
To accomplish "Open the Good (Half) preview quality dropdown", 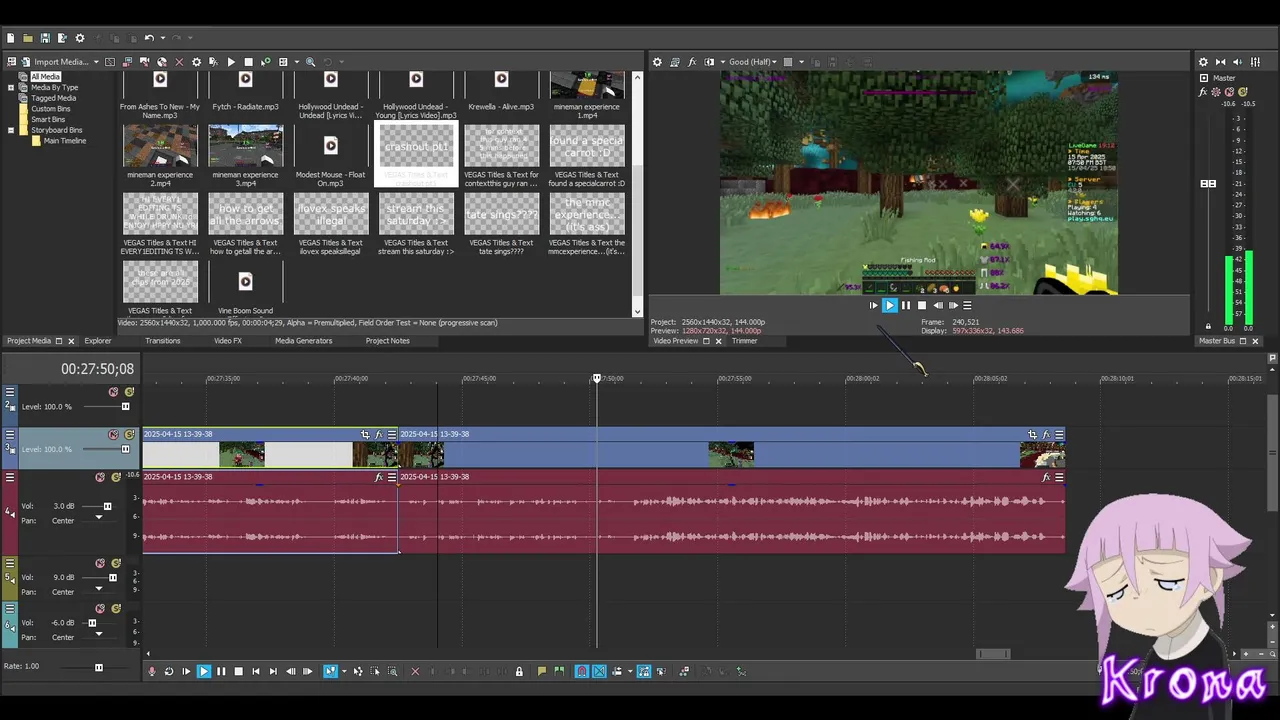I will [753, 62].
